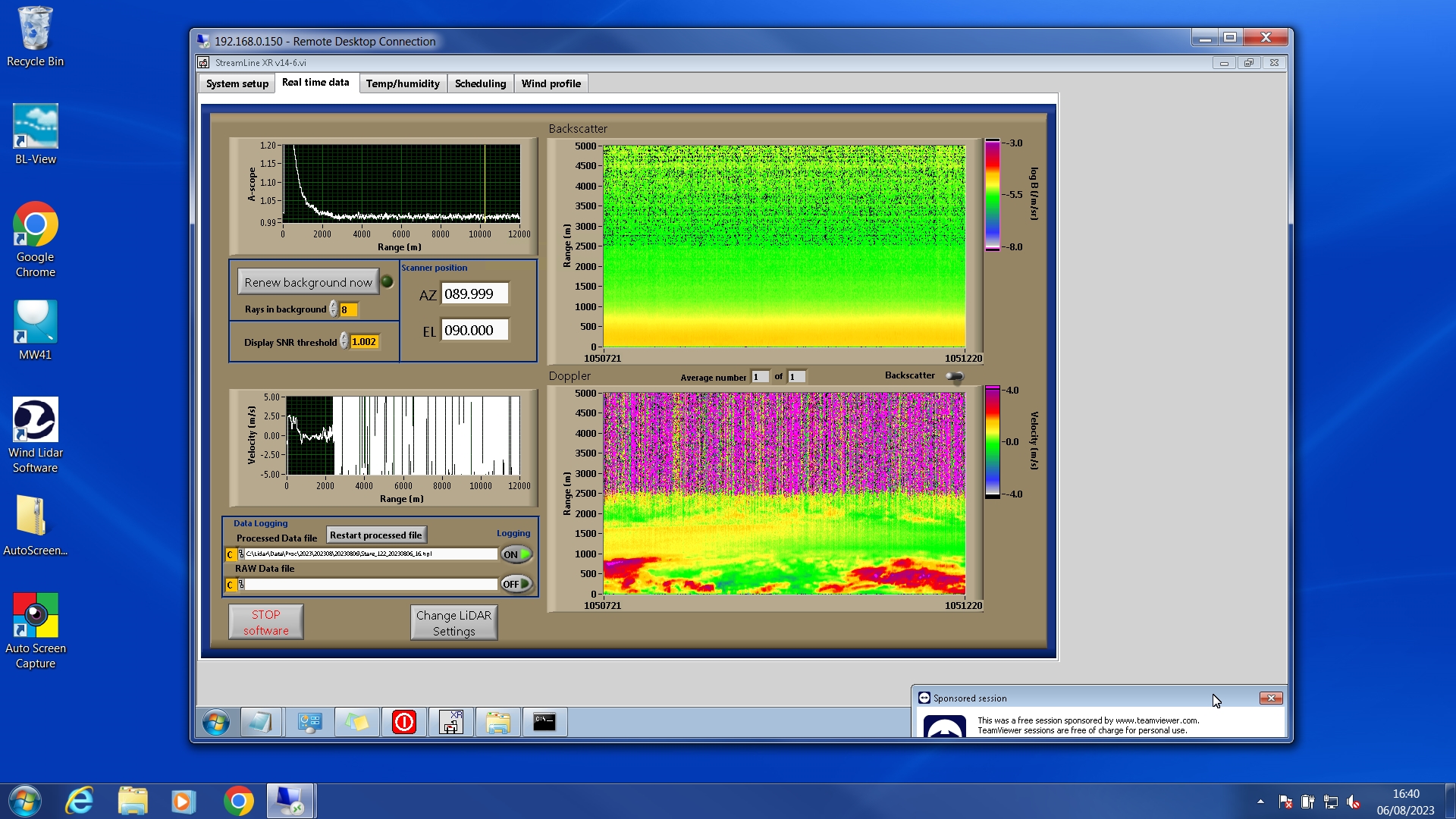The image size is (1456, 819).
Task: Switch to the Wind profile tab
Action: click(x=551, y=83)
